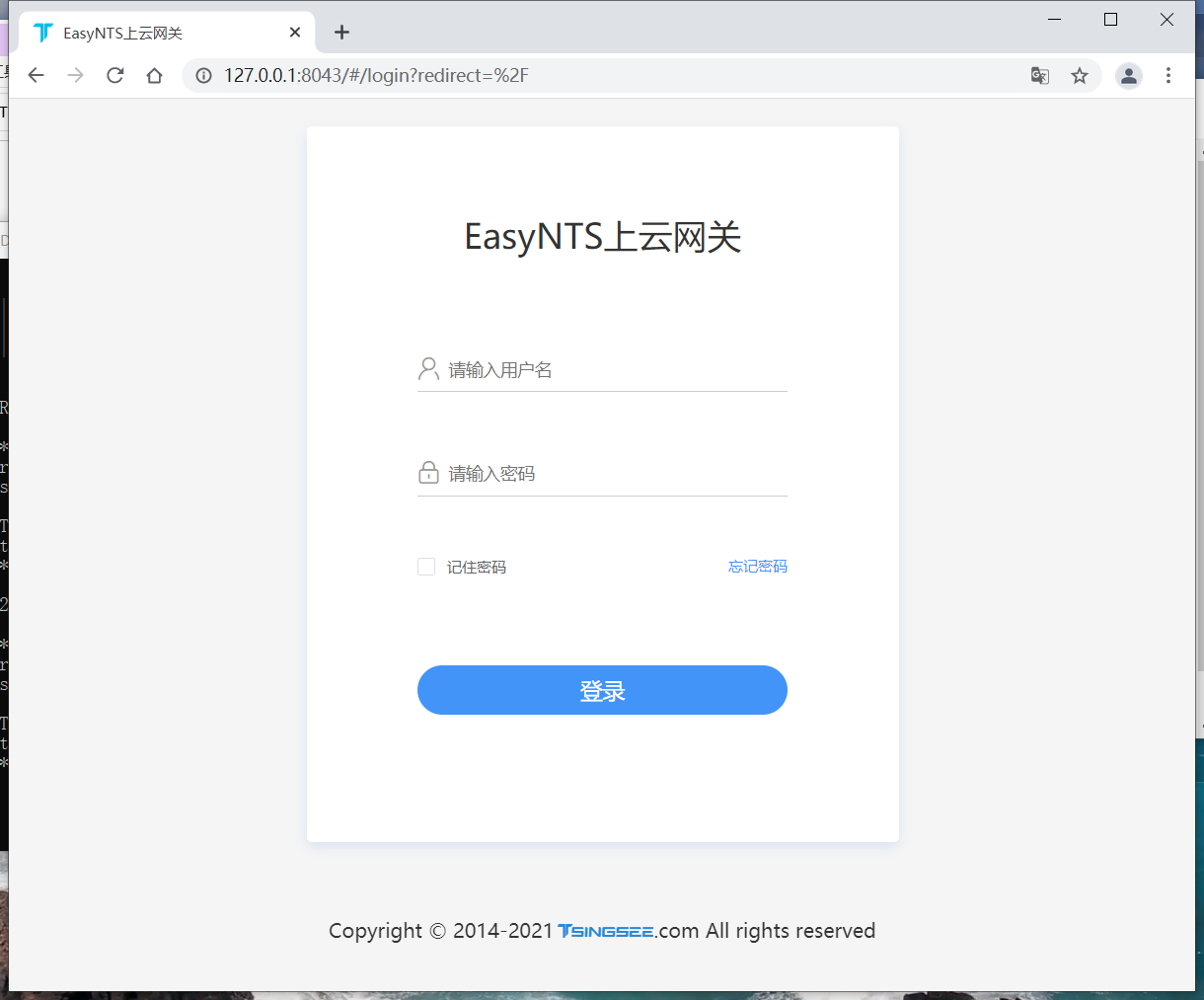Close the EasyNTS上云网关 tab
The height and width of the screenshot is (1000, 1204).
(x=295, y=33)
